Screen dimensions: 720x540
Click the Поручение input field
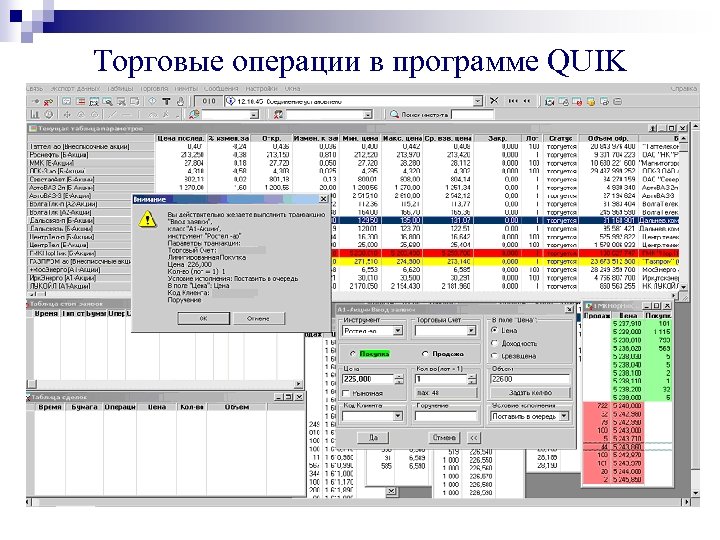click(x=446, y=416)
